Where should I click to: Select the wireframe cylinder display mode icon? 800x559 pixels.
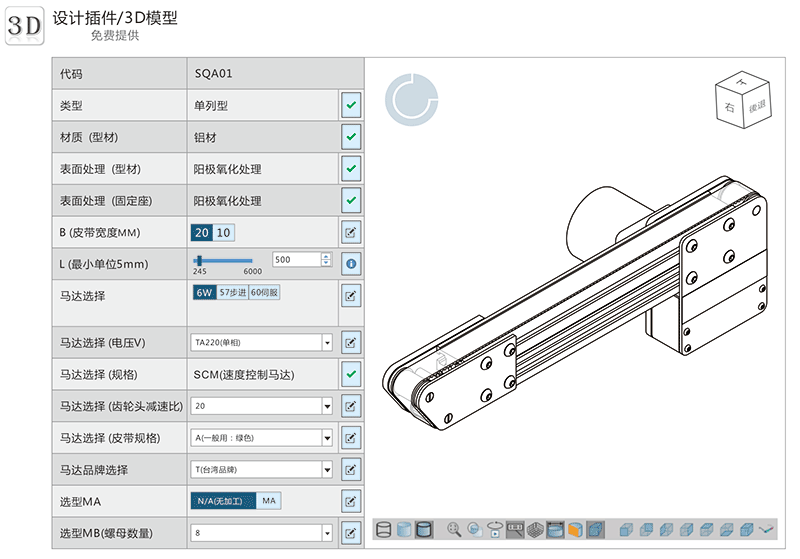tap(384, 529)
